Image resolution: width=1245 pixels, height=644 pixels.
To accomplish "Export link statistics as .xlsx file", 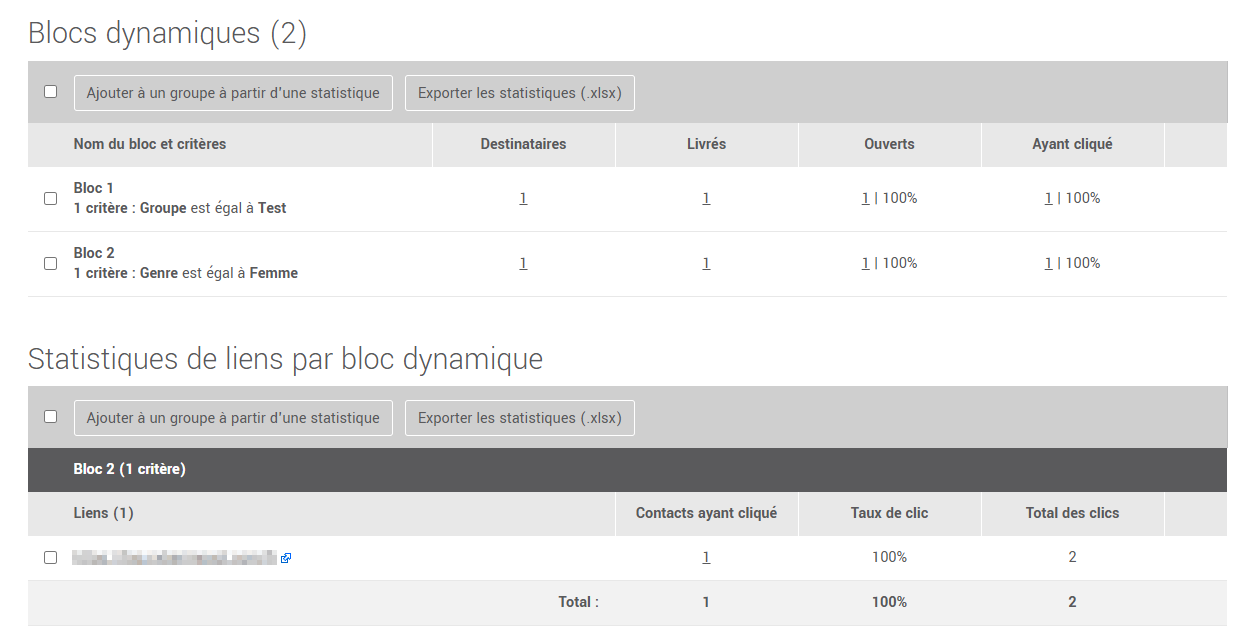I will [519, 417].
